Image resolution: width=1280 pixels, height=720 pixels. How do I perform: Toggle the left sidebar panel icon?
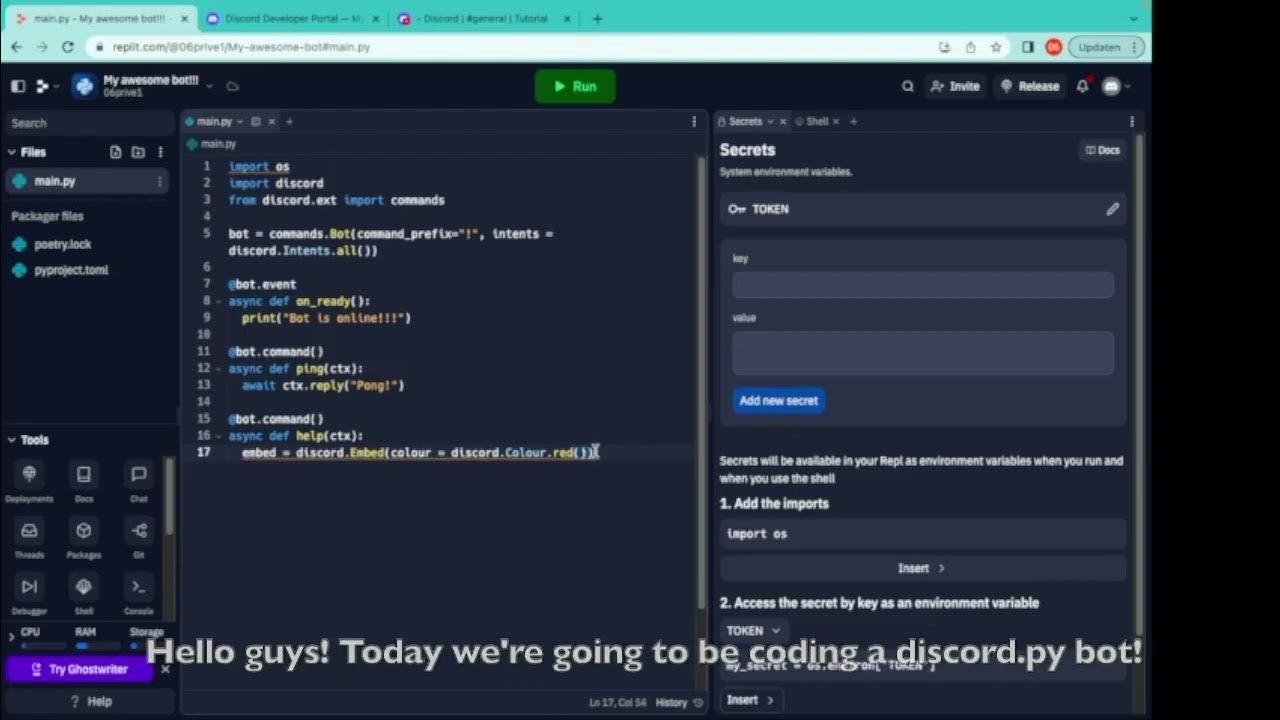(18, 86)
